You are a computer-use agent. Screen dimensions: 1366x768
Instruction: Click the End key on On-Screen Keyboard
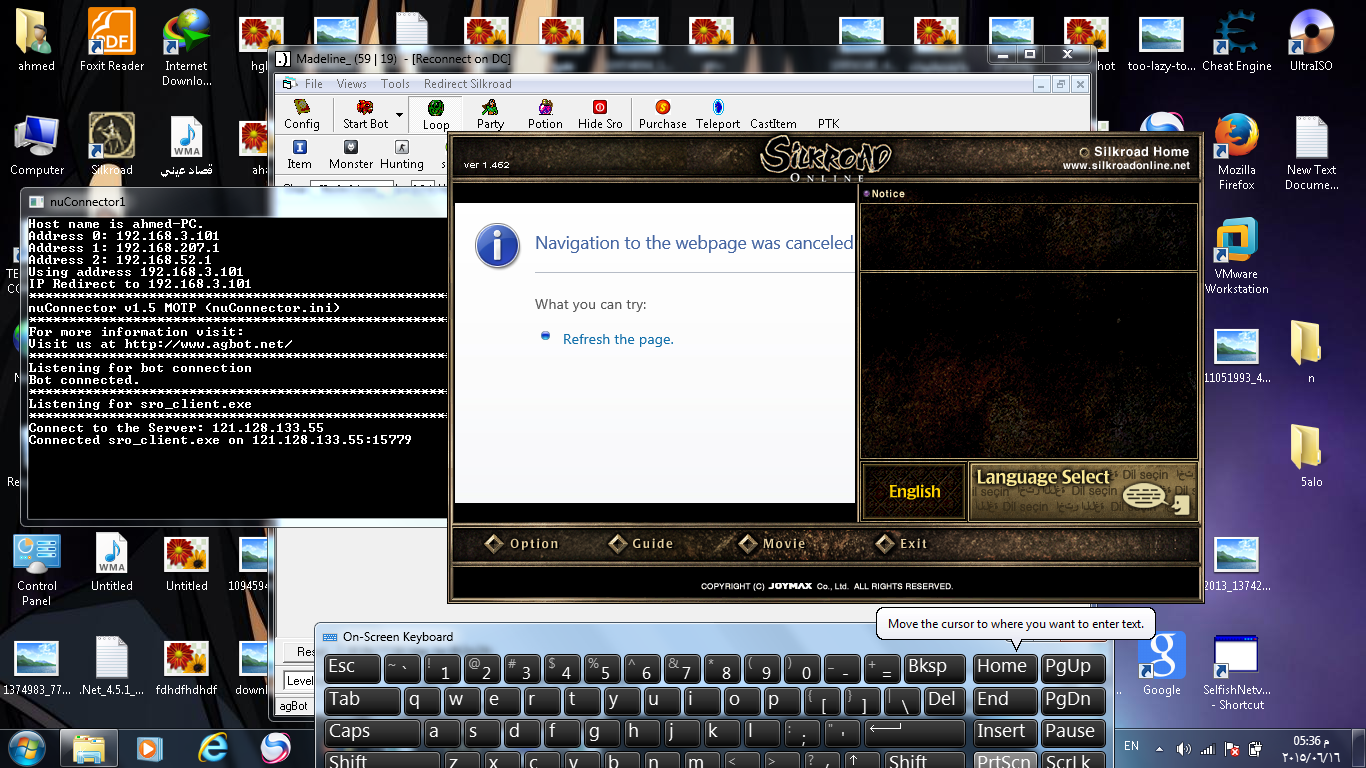click(x=1005, y=700)
